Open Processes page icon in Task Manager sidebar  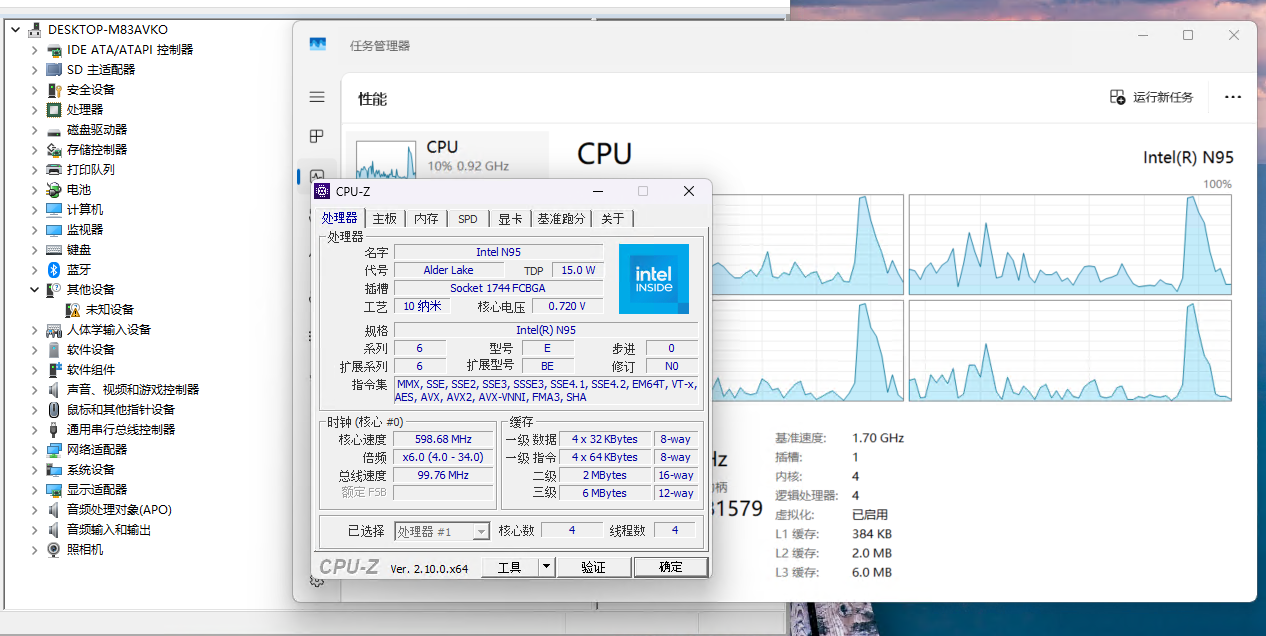[317, 136]
